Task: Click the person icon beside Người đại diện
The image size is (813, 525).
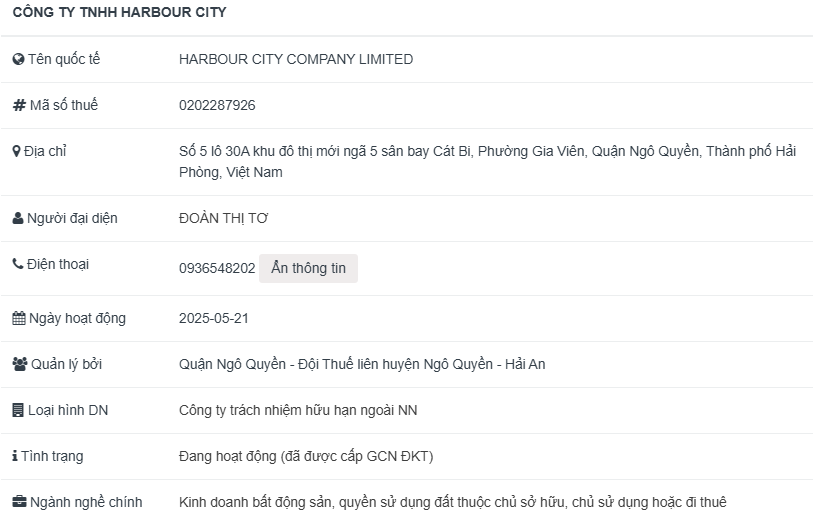Action: tap(18, 218)
